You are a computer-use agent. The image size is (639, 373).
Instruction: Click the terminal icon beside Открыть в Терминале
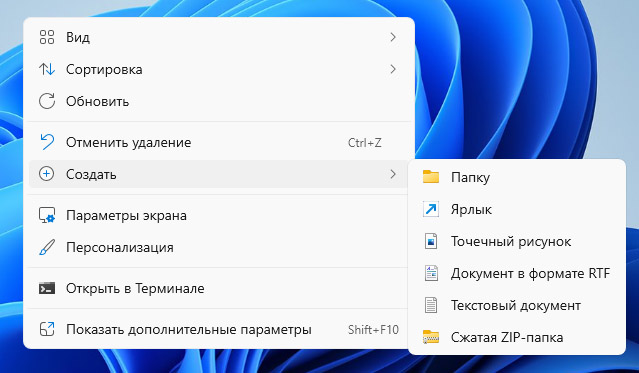(x=47, y=288)
